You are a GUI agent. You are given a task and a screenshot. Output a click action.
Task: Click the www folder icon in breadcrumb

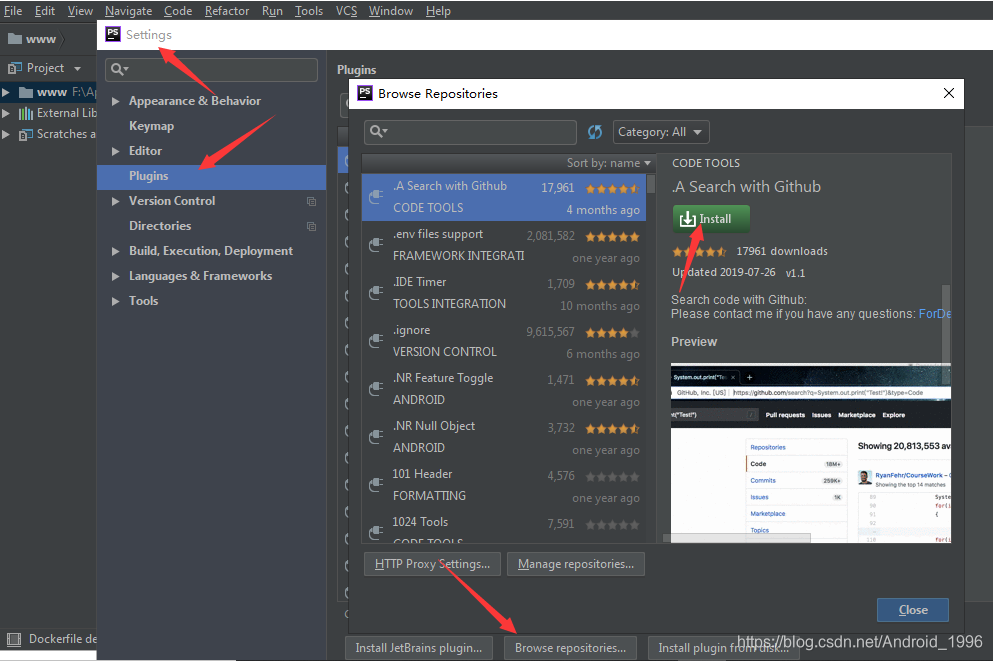[x=15, y=39]
